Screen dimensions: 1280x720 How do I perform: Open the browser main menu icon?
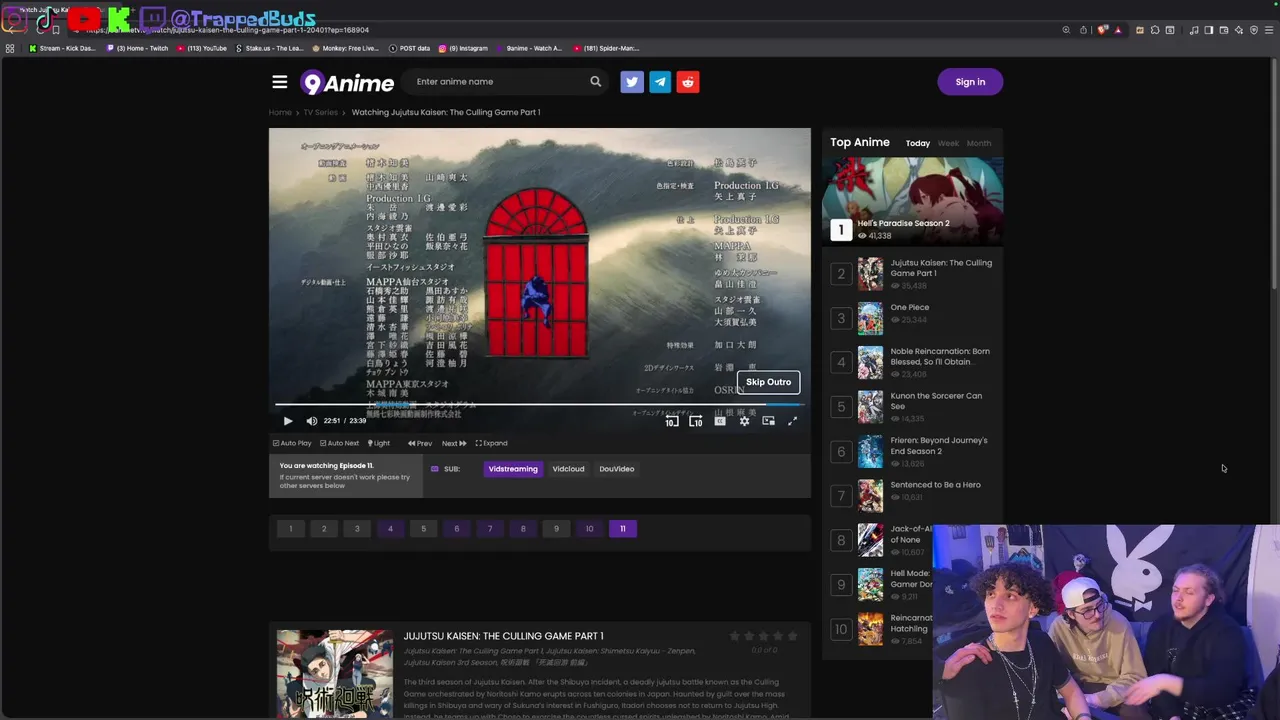pos(1269,30)
